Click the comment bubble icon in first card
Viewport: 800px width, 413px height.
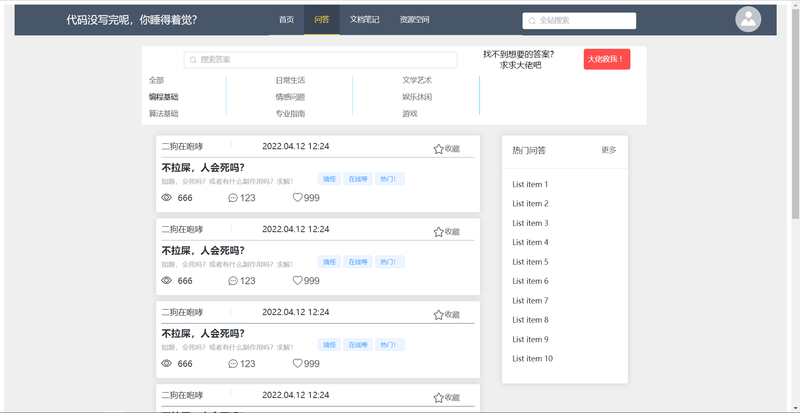233,198
